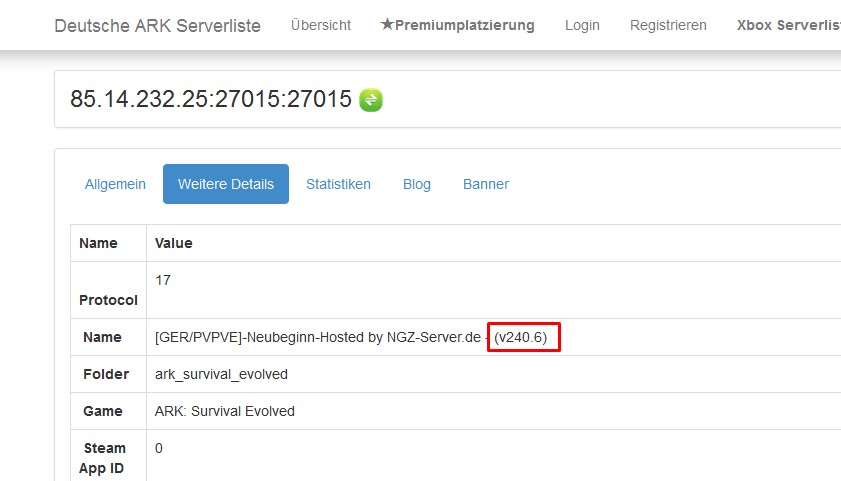841x481 pixels.
Task: Click the ark_survival_evolved folder value
Action: (222, 374)
